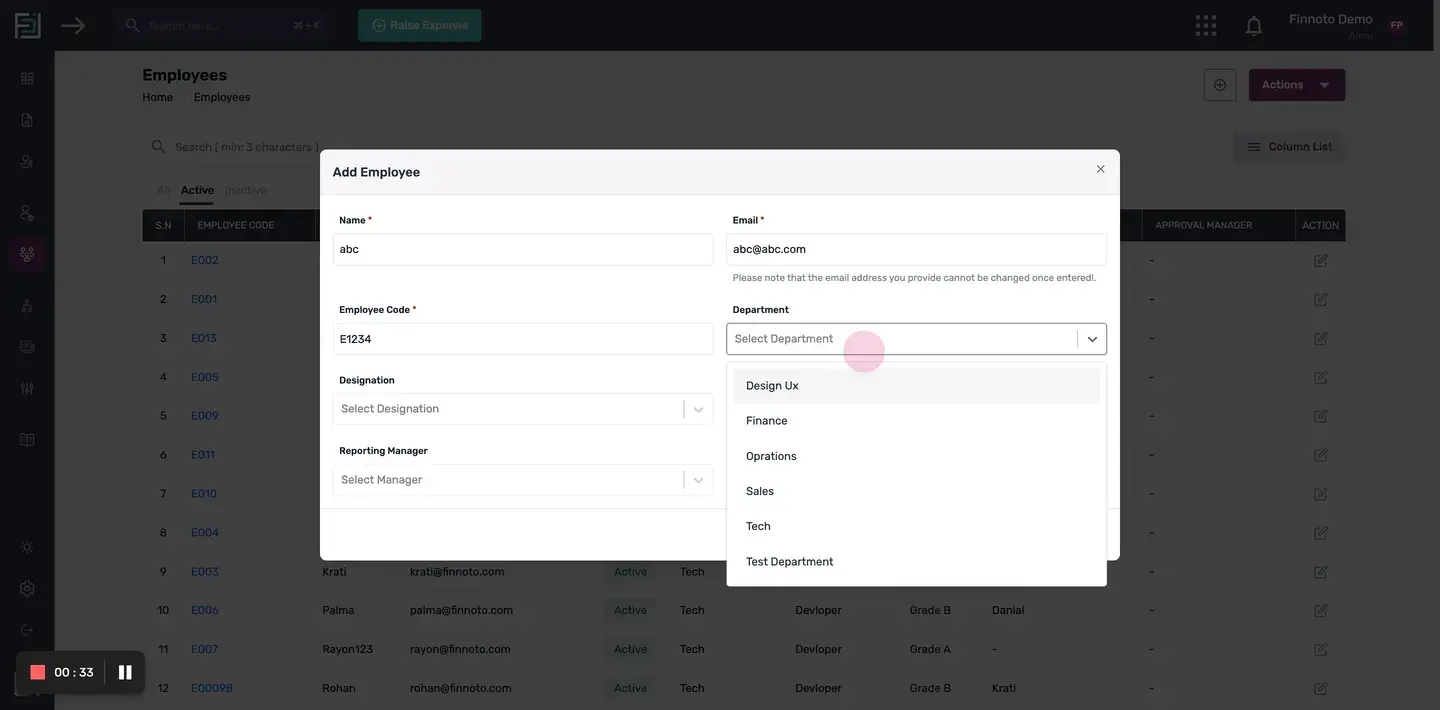Stop the screen recording

[x=38, y=672]
